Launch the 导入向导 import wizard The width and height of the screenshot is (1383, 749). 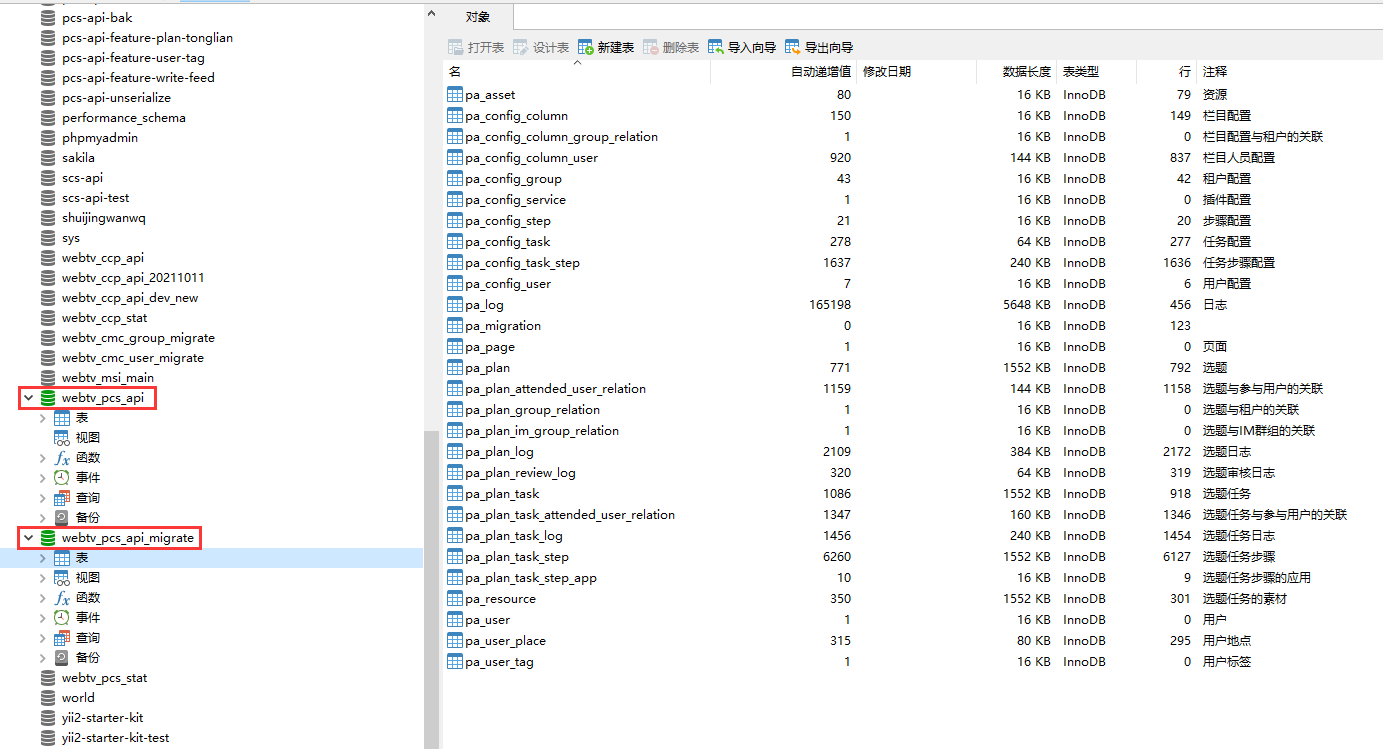click(x=742, y=47)
